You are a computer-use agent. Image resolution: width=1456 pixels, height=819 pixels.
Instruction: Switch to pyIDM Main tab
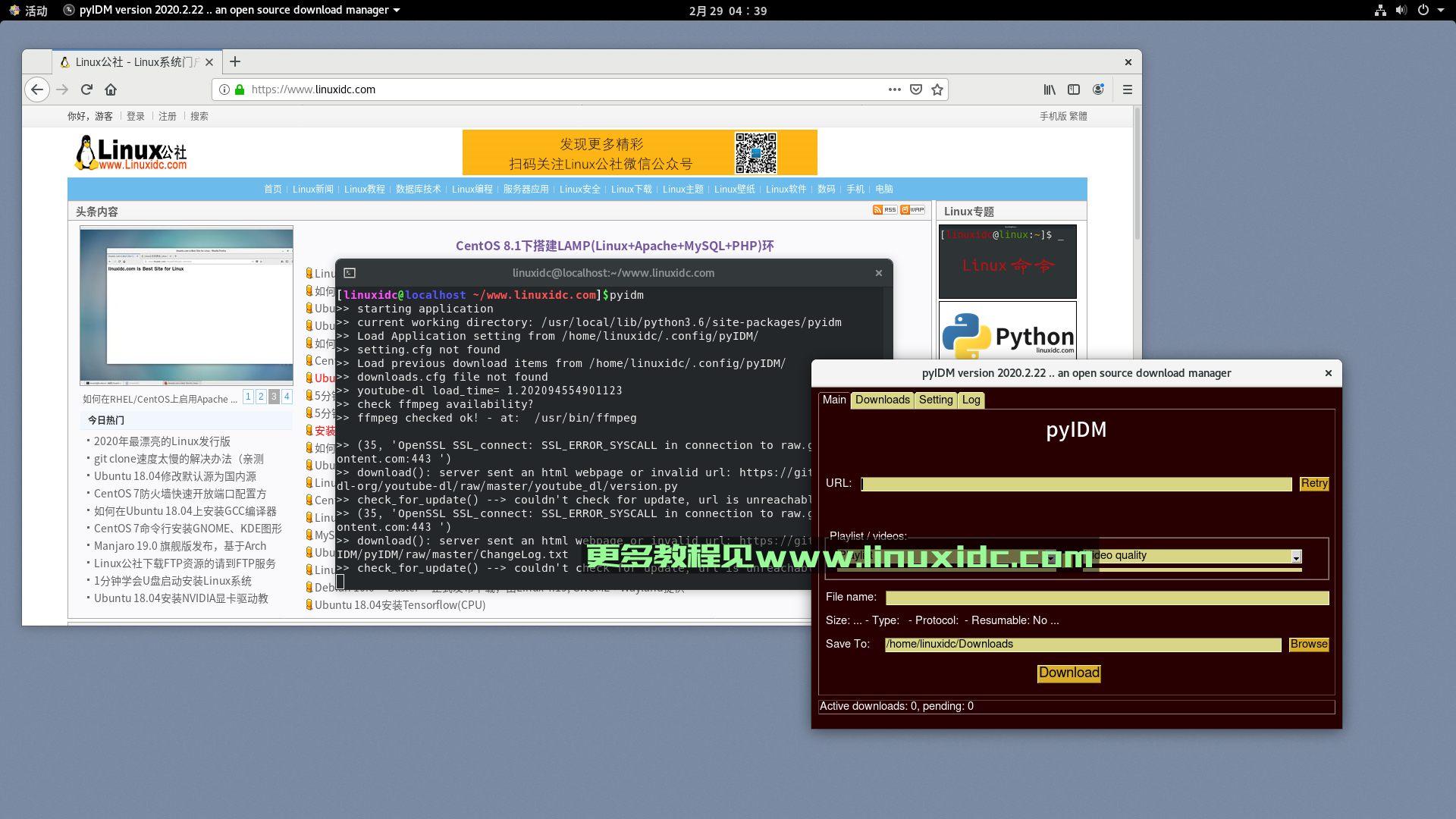point(834,400)
